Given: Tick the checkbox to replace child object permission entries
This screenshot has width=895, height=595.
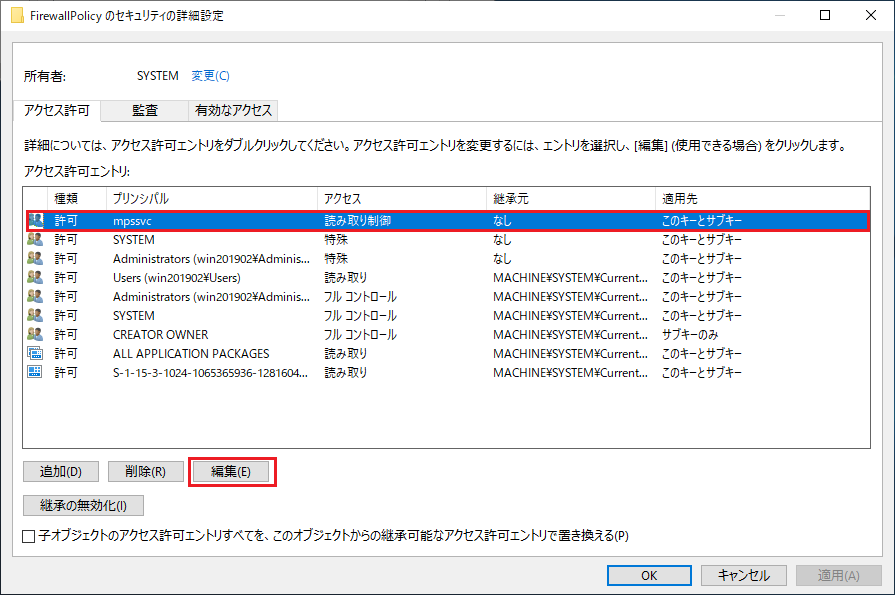Looking at the screenshot, I should point(29,536).
